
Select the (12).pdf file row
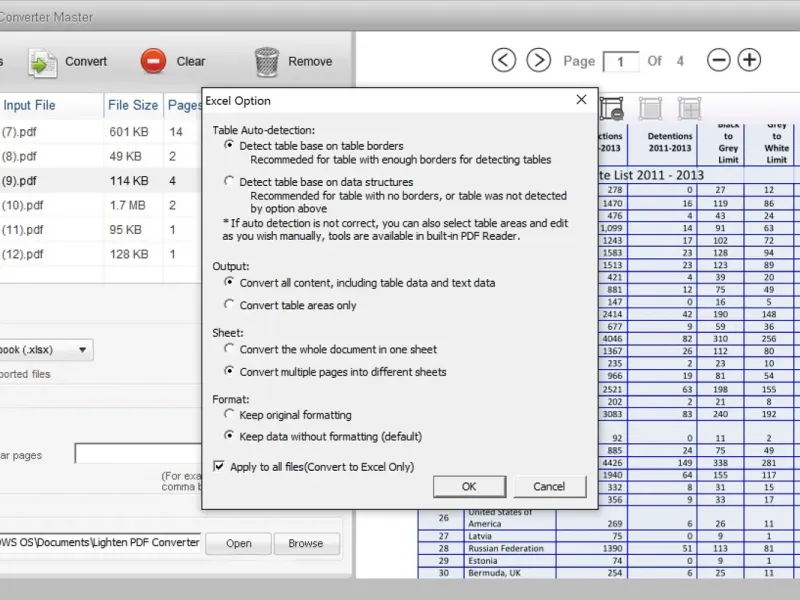click(x=101, y=254)
